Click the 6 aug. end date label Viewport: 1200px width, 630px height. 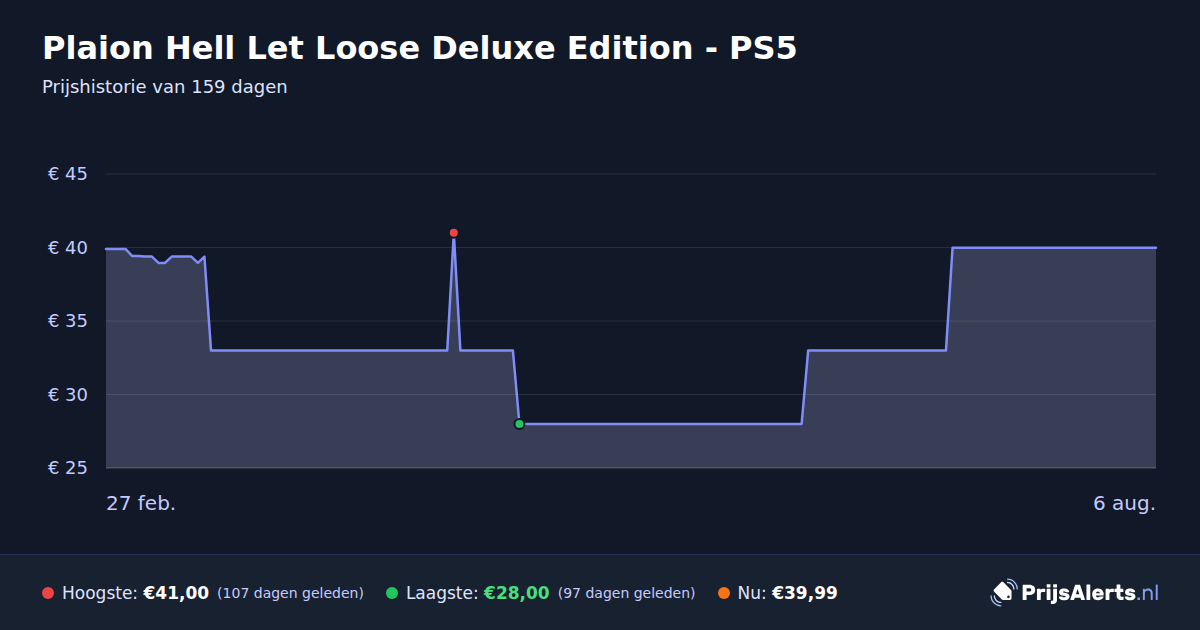coord(1124,503)
